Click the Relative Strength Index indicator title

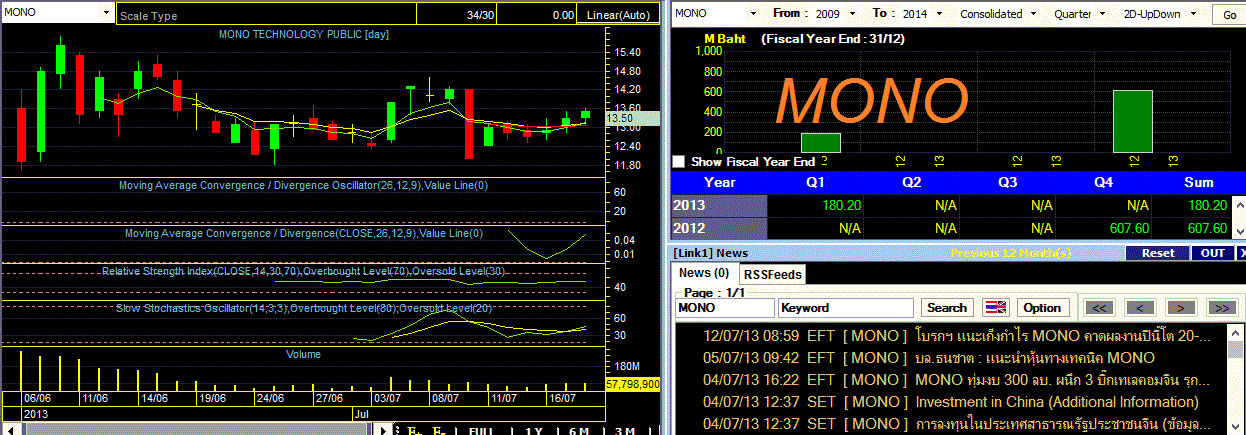point(304,271)
